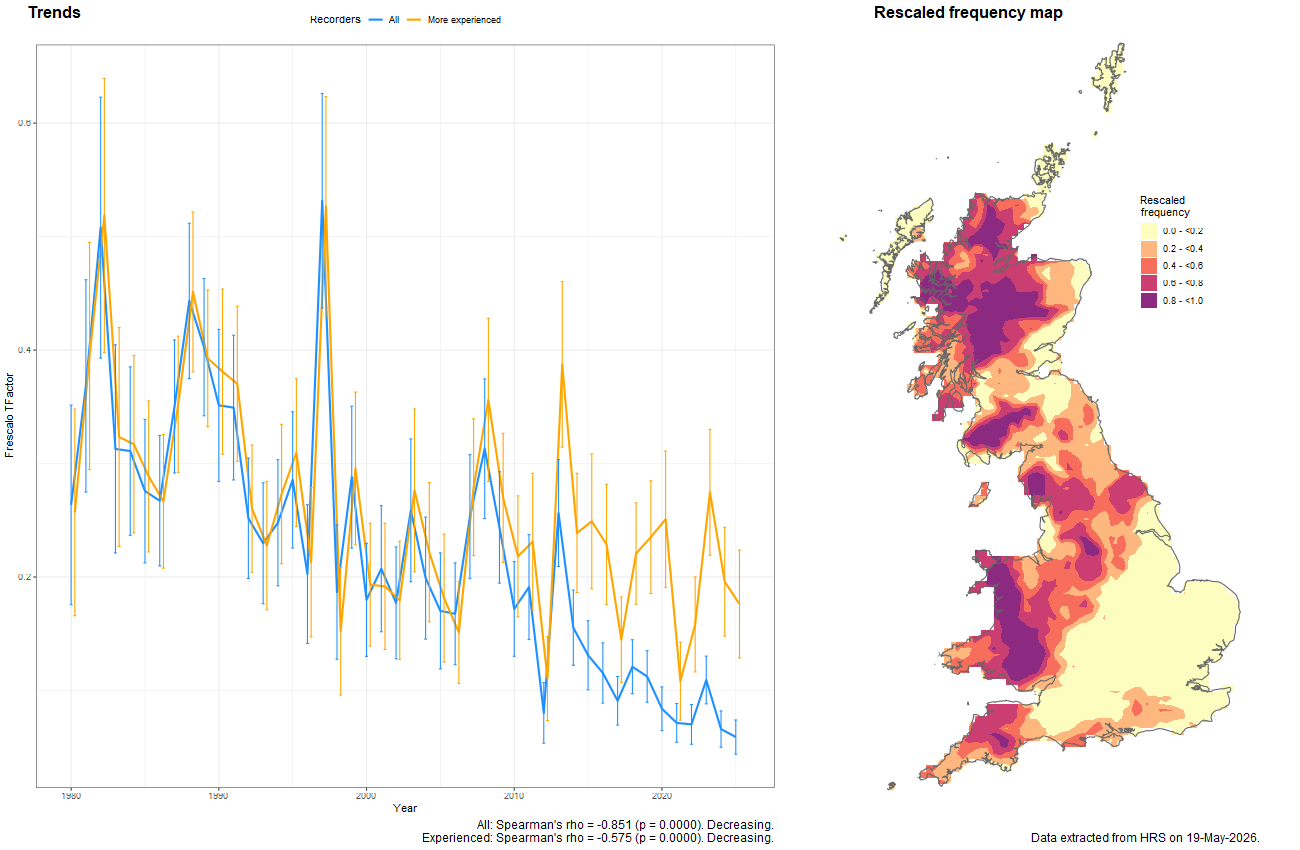Viewport: 1300px width, 850px height.
Task: Click the 'More experienced' legend text
Action: [464, 20]
